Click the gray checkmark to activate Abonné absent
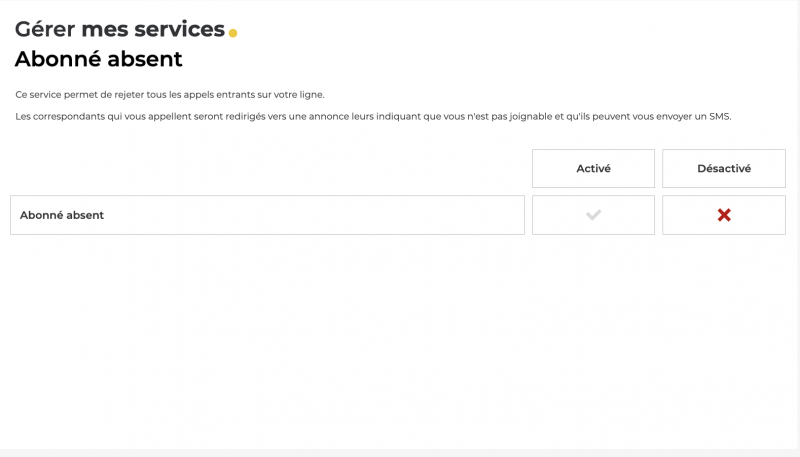Image resolution: width=800 pixels, height=457 pixels. [x=593, y=215]
